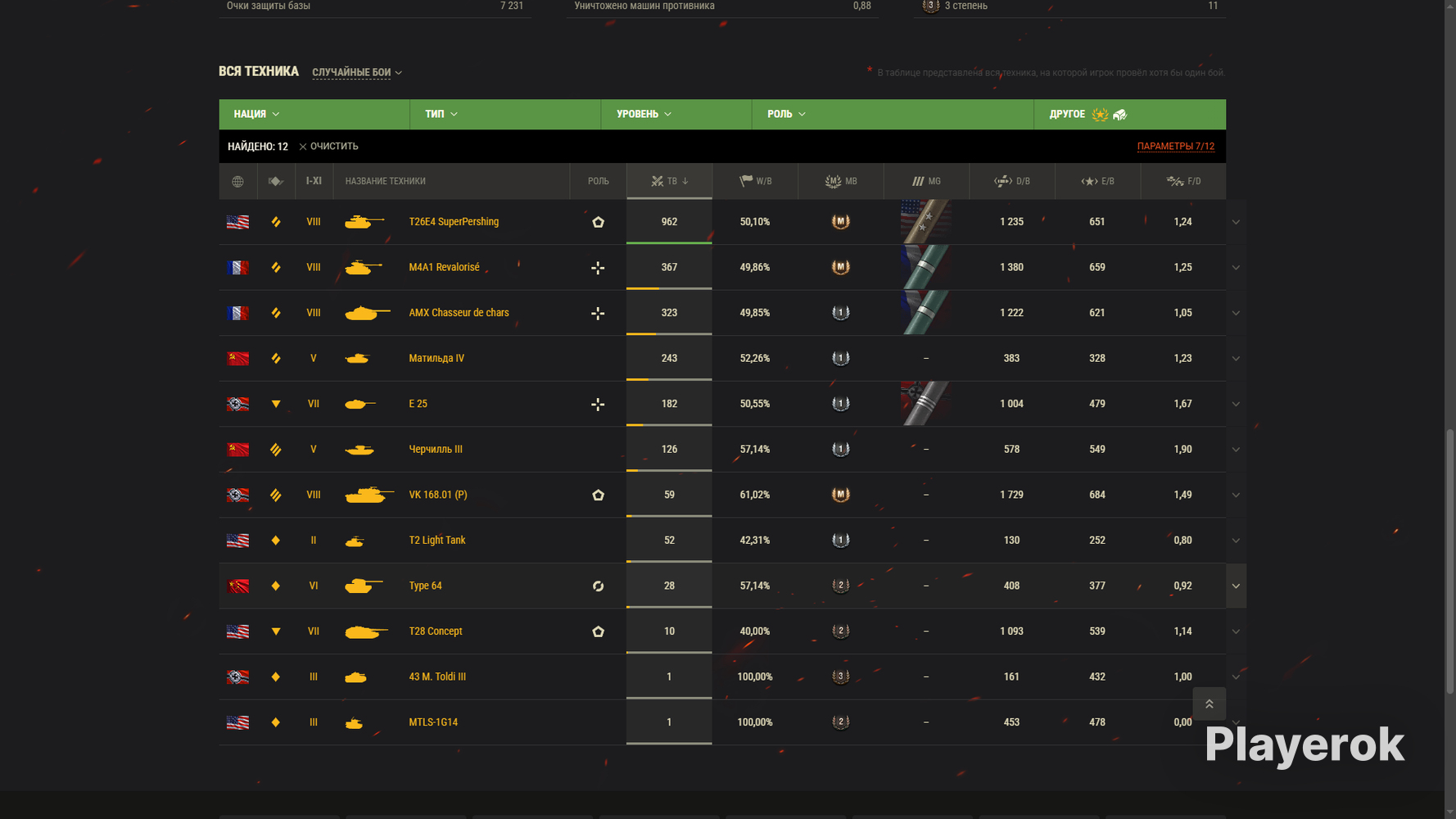Sort by the D/B damage header
Screen dimensions: 1456x819
tap(1012, 181)
